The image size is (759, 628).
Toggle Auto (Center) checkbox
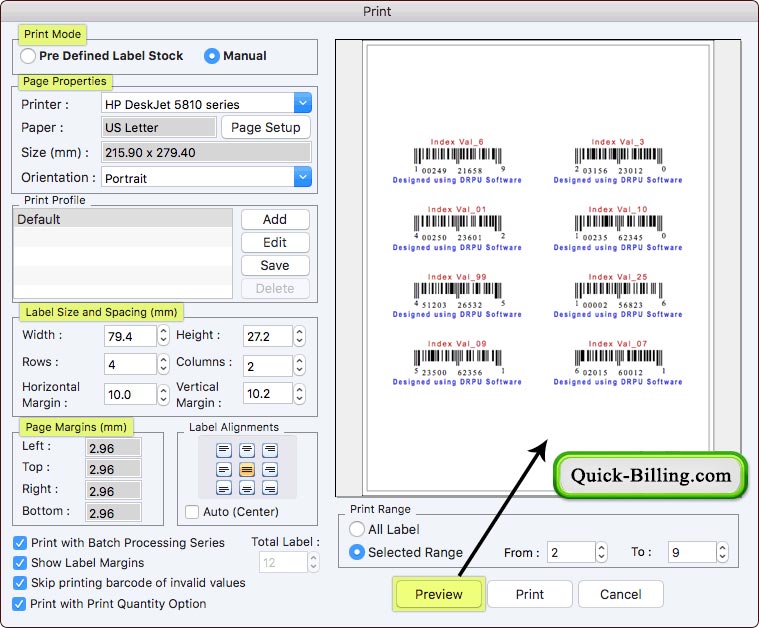[x=192, y=512]
